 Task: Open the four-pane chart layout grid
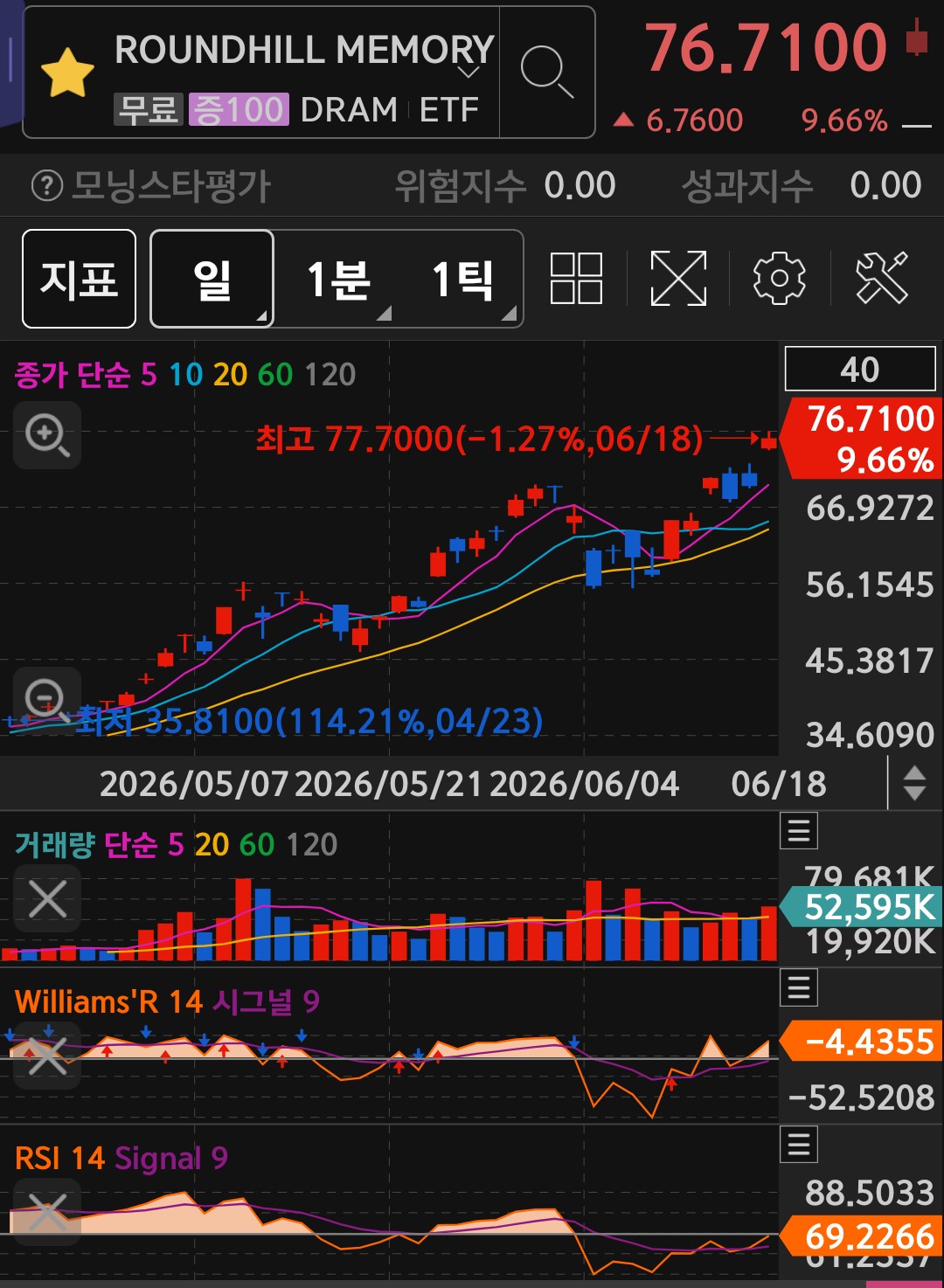point(576,279)
